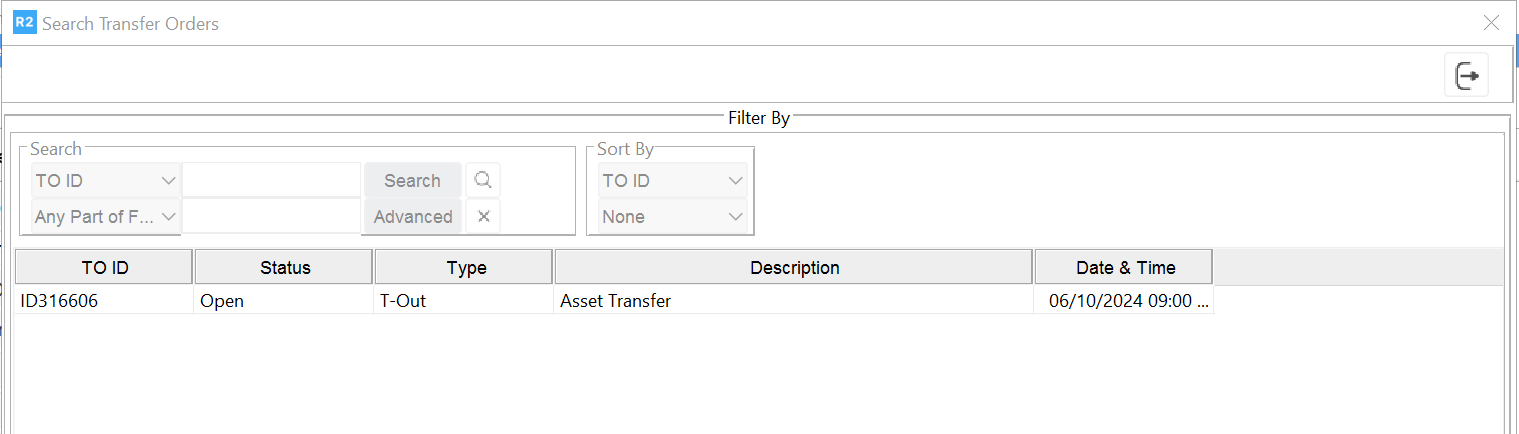The width and height of the screenshot is (1519, 434).
Task: Expand the secondary sort None dropdown
Action: click(673, 217)
